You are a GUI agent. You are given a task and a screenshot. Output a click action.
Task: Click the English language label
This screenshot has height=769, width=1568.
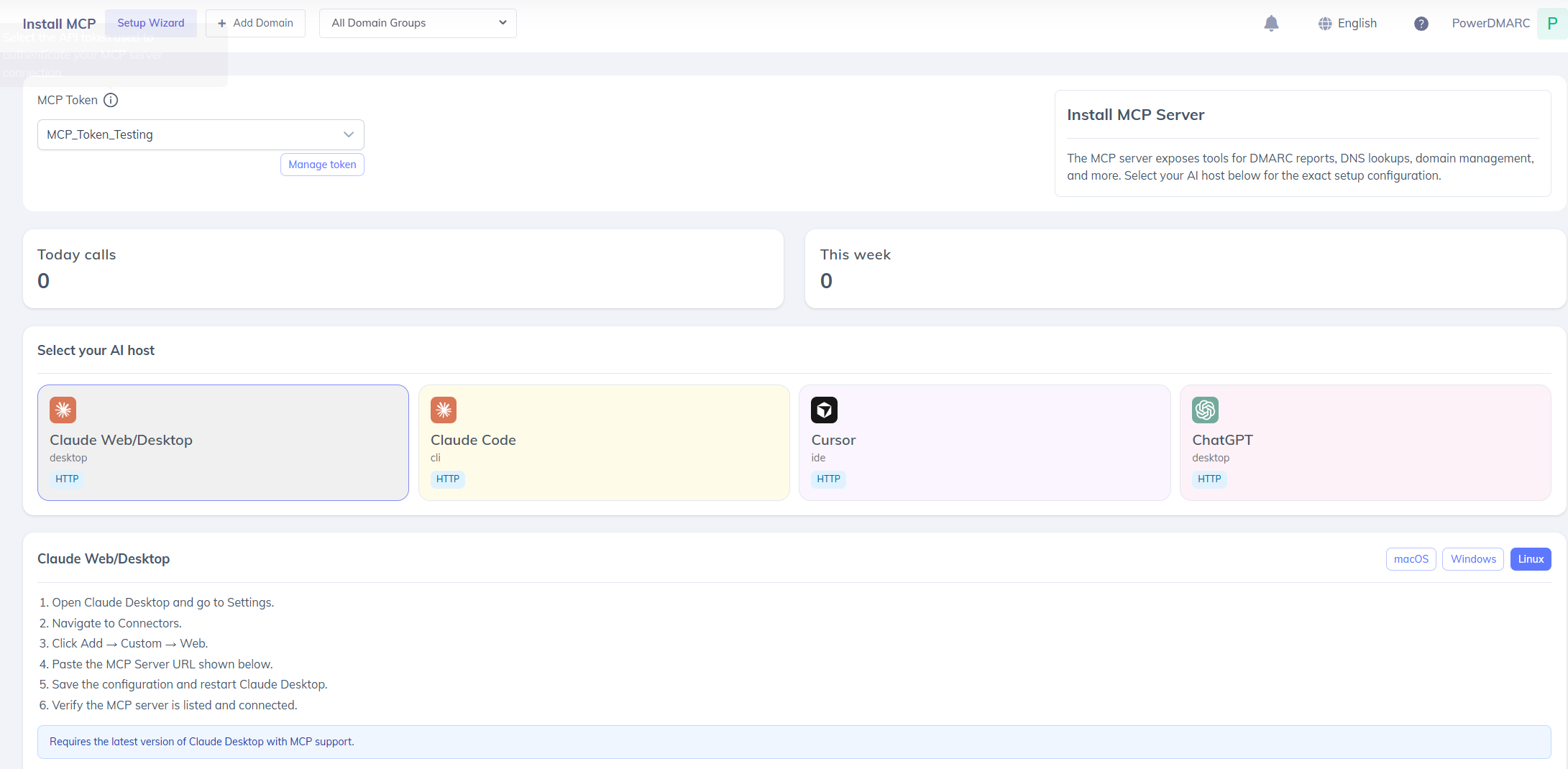point(1357,23)
